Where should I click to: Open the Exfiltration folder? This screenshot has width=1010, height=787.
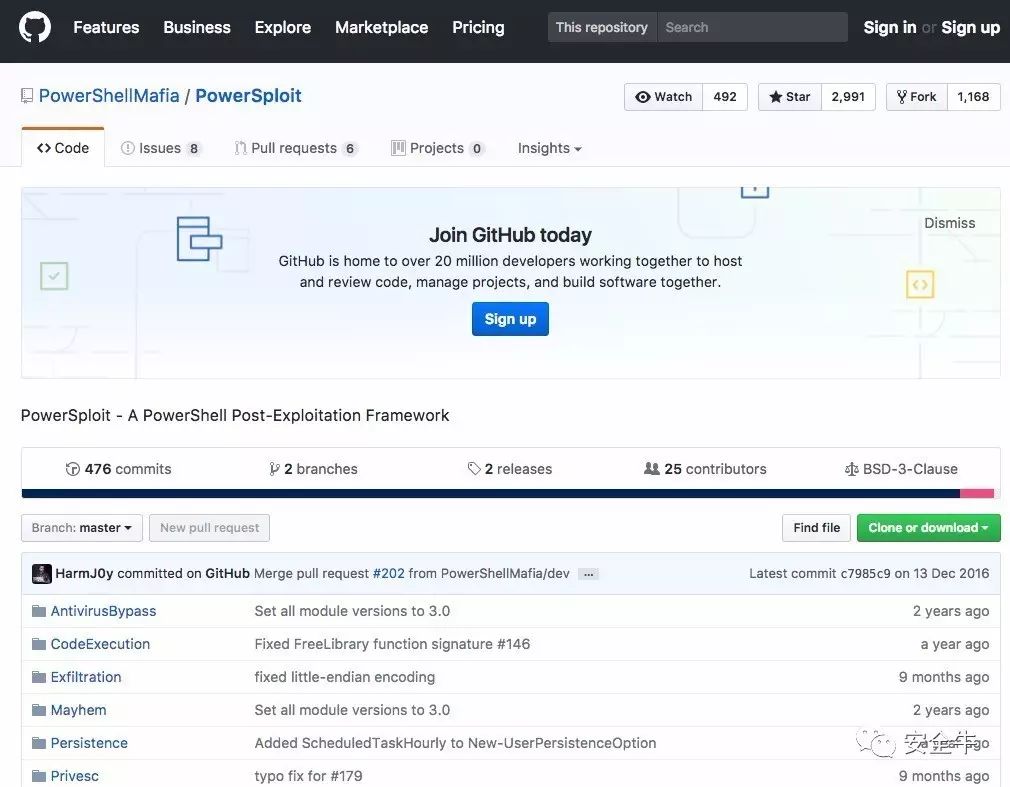[x=86, y=677]
